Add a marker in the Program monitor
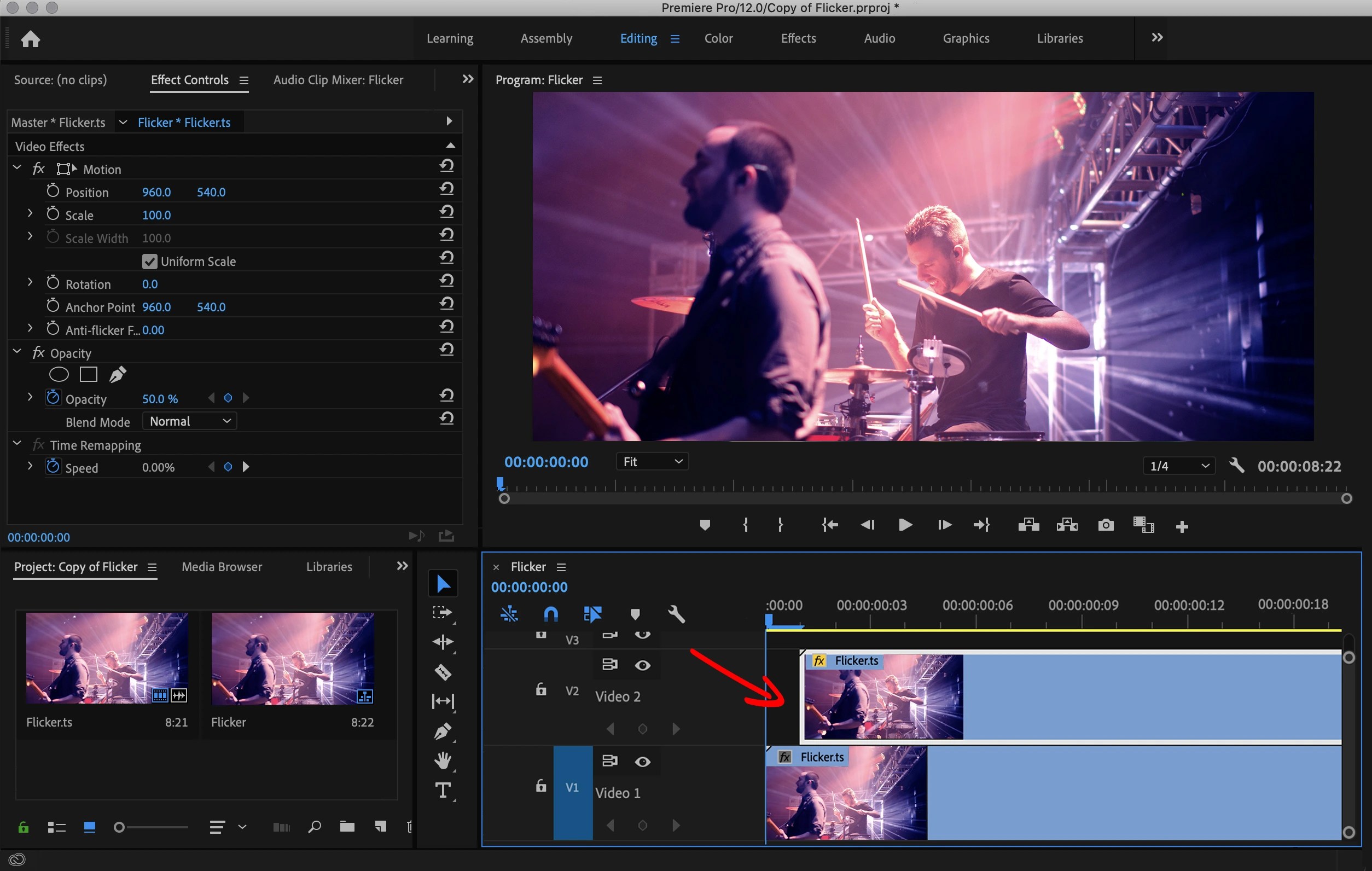Image resolution: width=1372 pixels, height=871 pixels. pos(705,525)
